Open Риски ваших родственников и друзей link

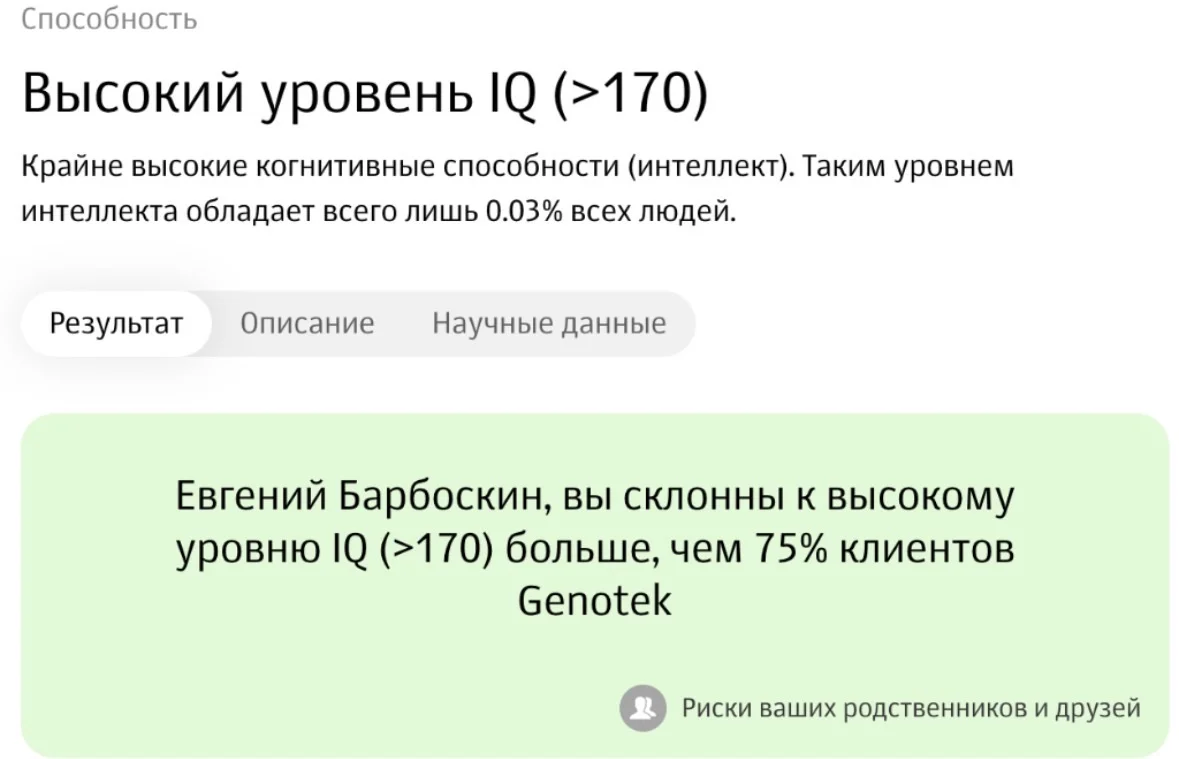[x=911, y=708]
